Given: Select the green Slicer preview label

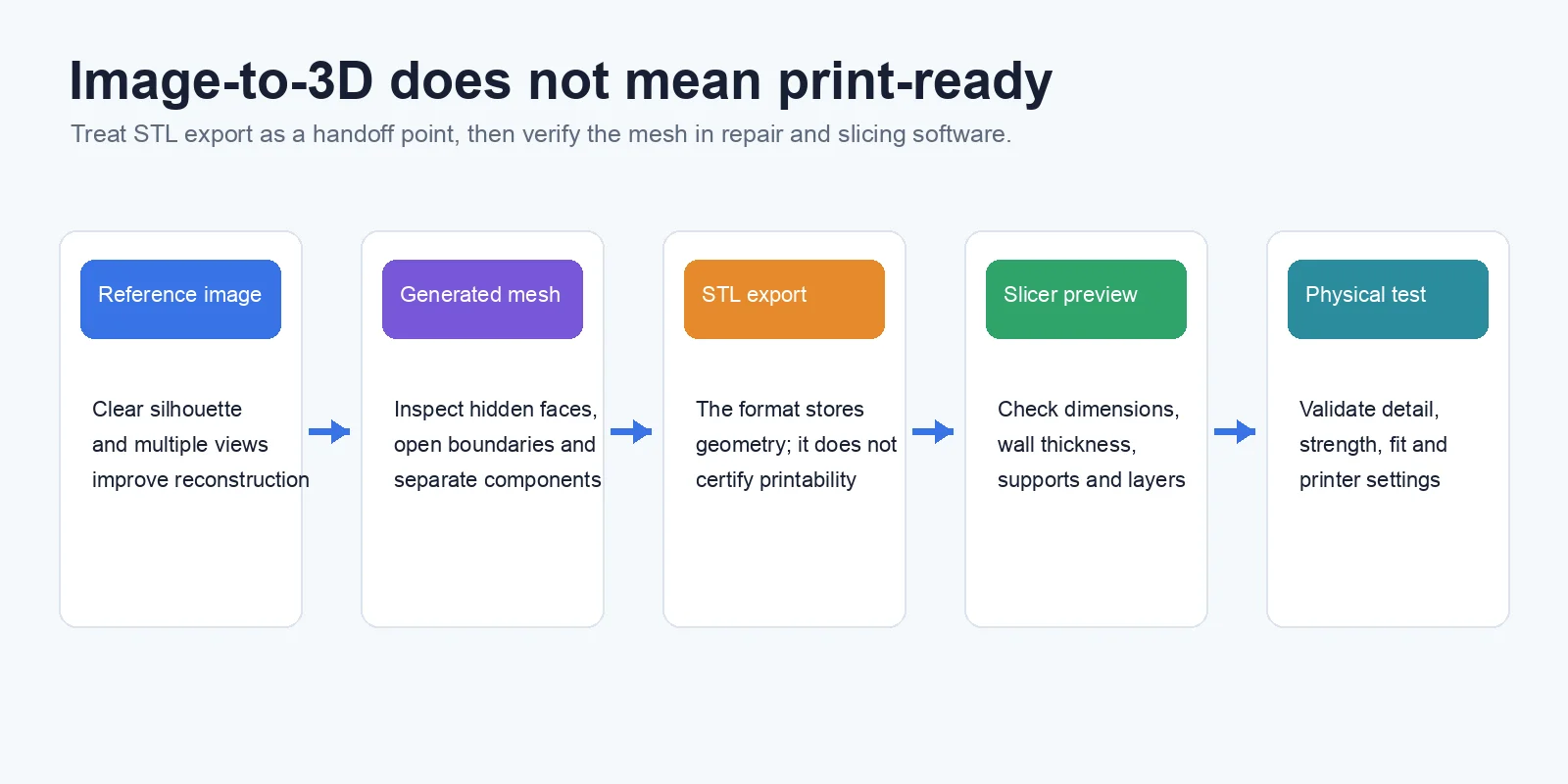Looking at the screenshot, I should (1086, 299).
